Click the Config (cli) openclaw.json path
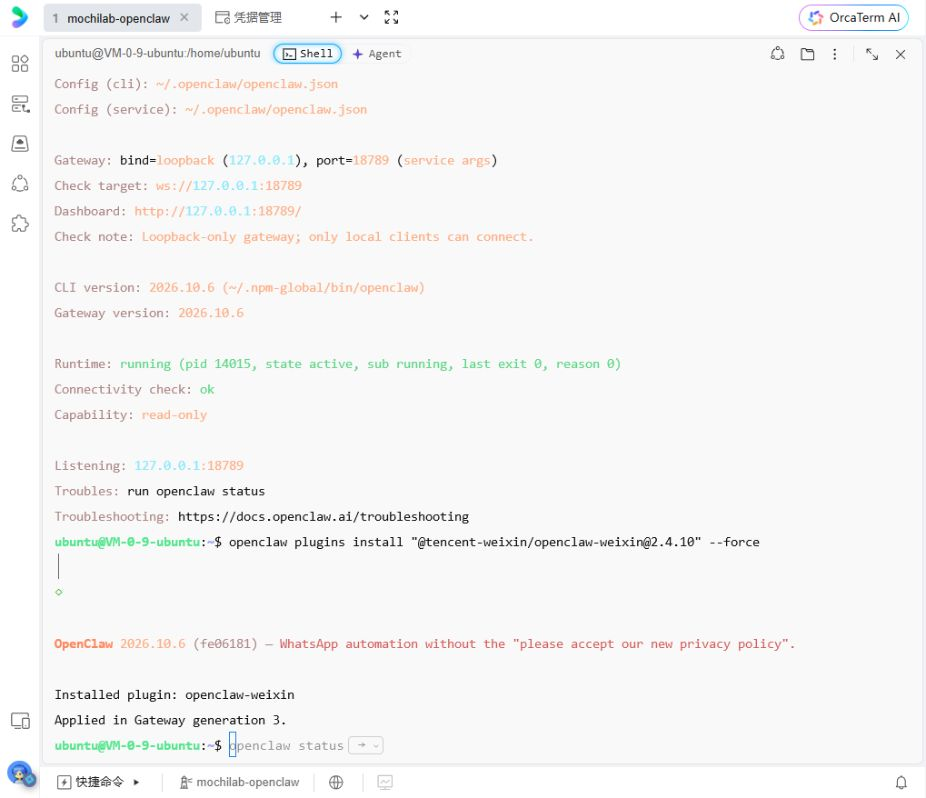Viewport: 926px width, 798px height. (x=247, y=84)
